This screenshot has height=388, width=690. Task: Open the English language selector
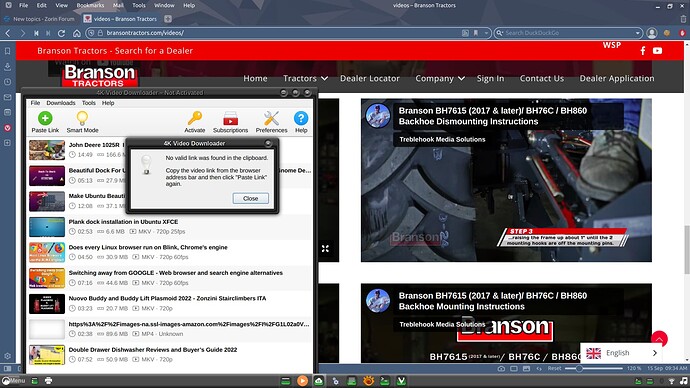point(621,353)
